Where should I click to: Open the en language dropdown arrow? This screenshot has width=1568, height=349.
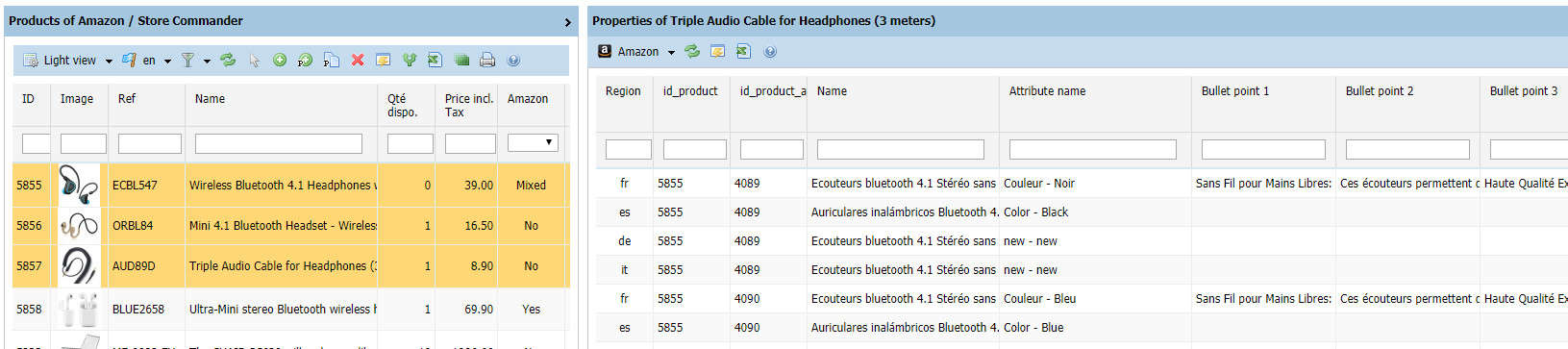click(167, 61)
